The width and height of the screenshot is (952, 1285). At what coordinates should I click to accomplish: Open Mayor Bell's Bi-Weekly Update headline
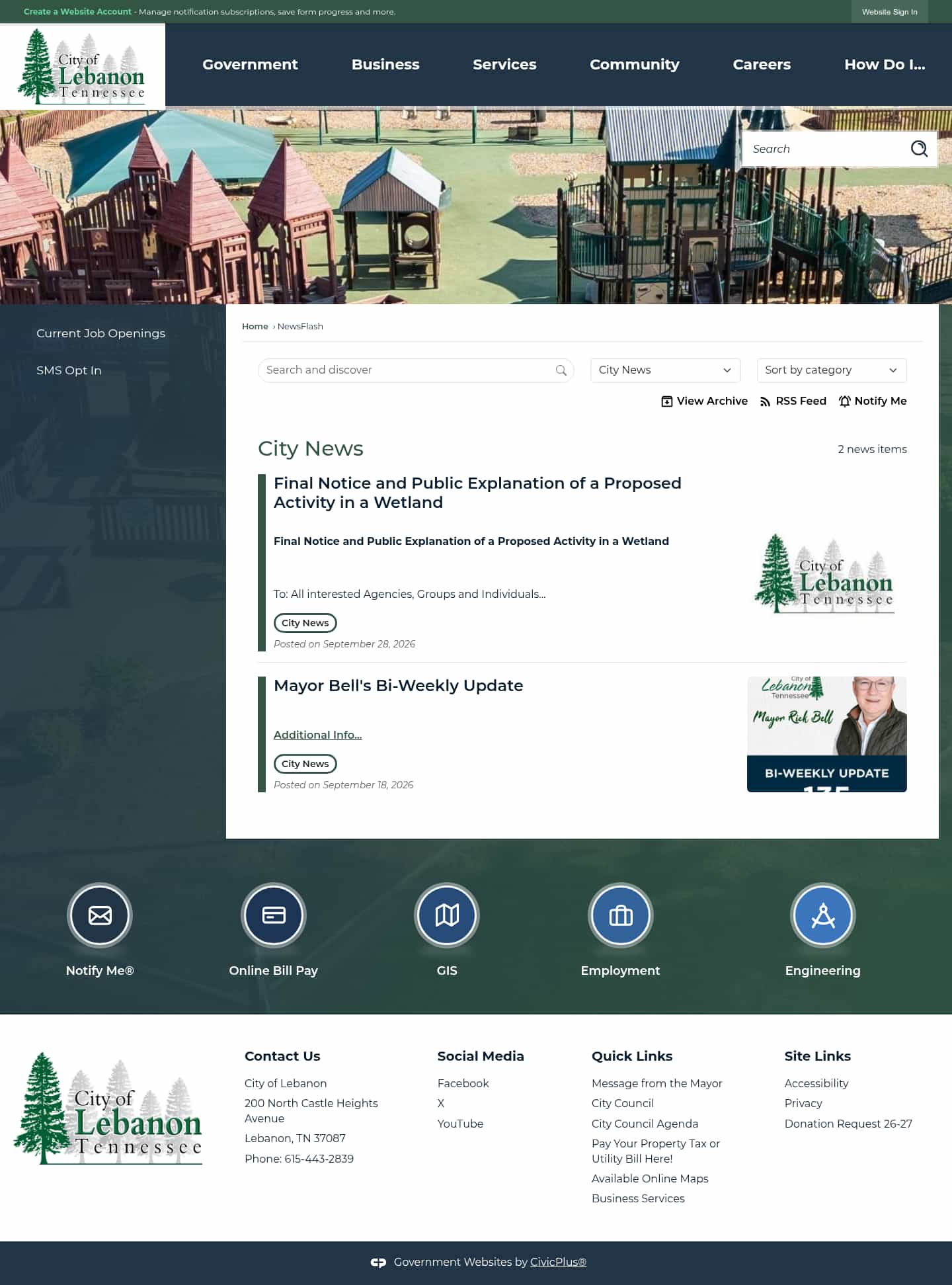point(398,686)
